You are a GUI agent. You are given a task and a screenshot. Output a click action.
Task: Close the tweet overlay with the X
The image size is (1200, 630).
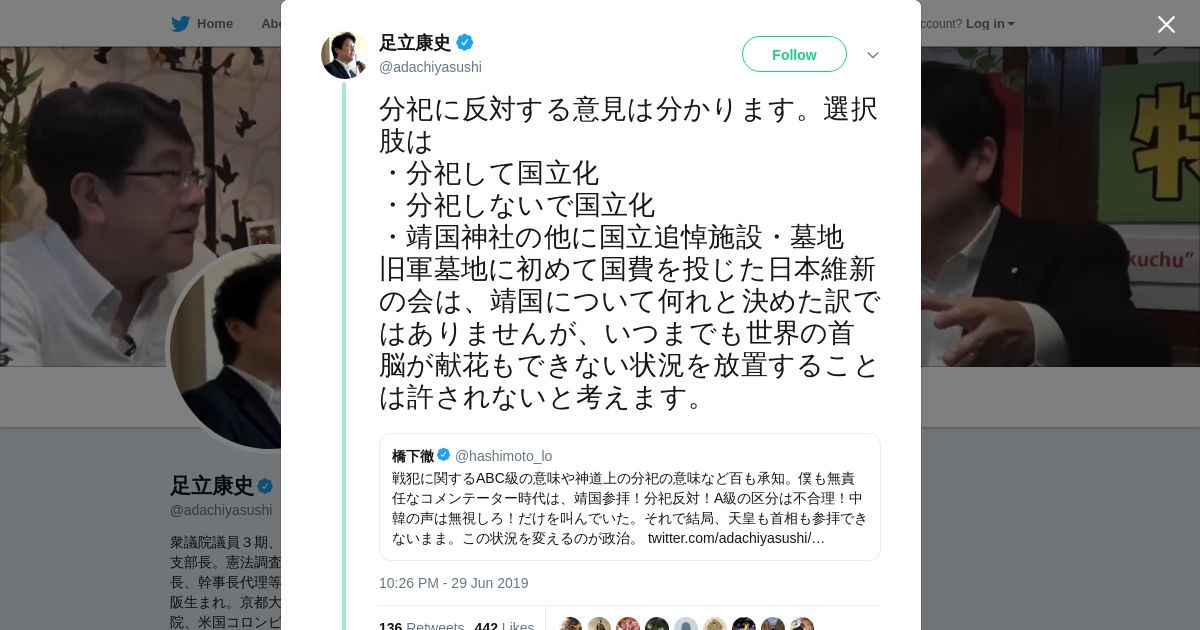1166,24
